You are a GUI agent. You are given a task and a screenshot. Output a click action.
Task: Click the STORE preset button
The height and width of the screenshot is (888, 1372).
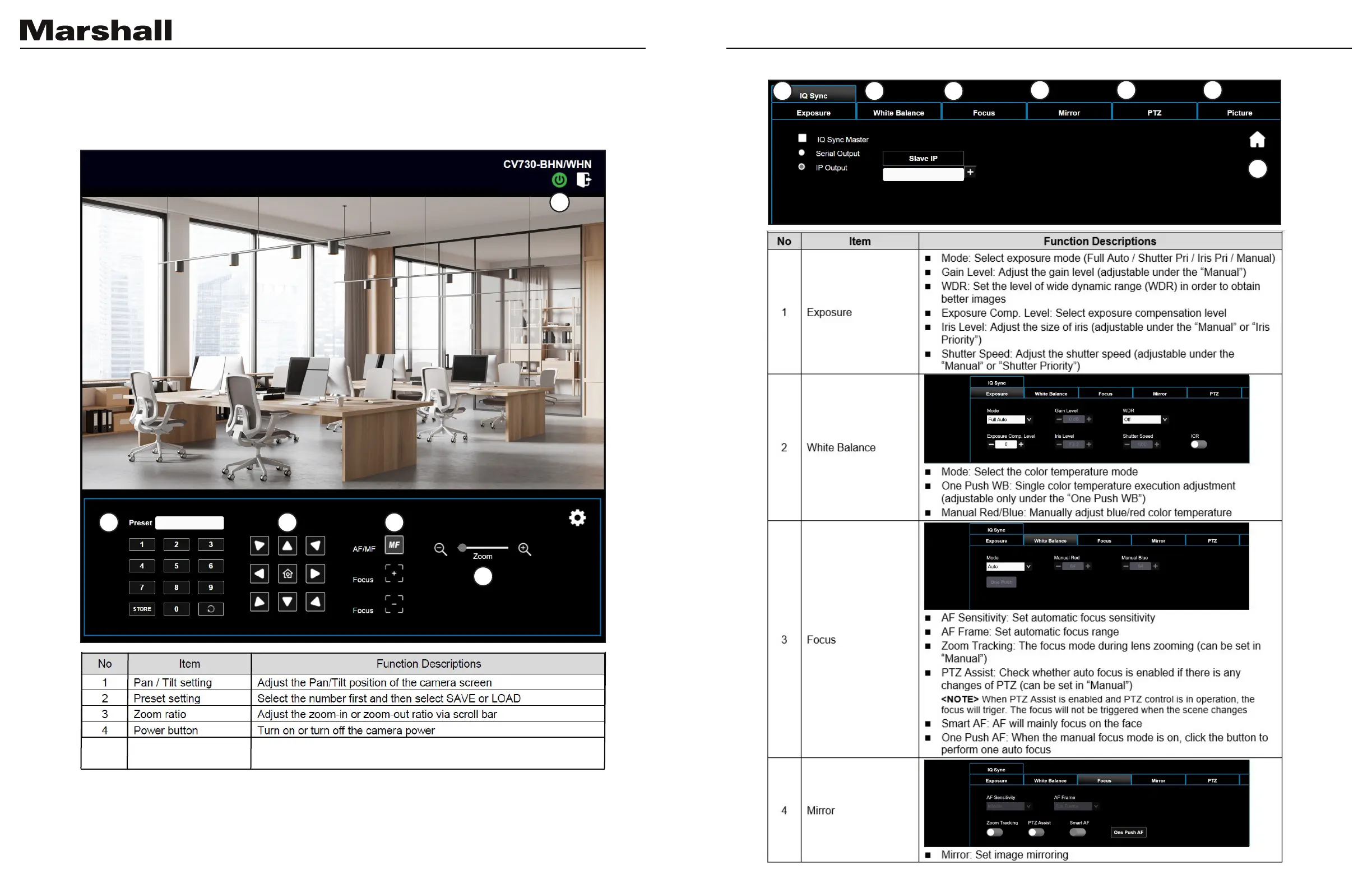pyautogui.click(x=142, y=609)
